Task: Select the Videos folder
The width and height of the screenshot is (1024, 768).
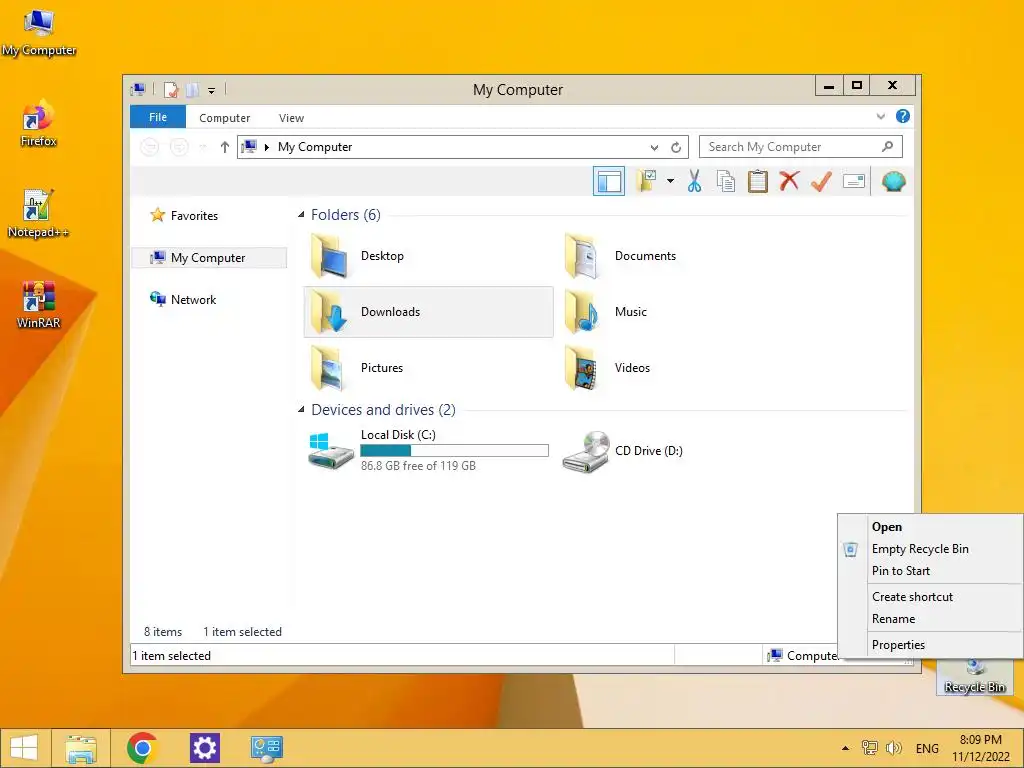Action: [x=682, y=368]
